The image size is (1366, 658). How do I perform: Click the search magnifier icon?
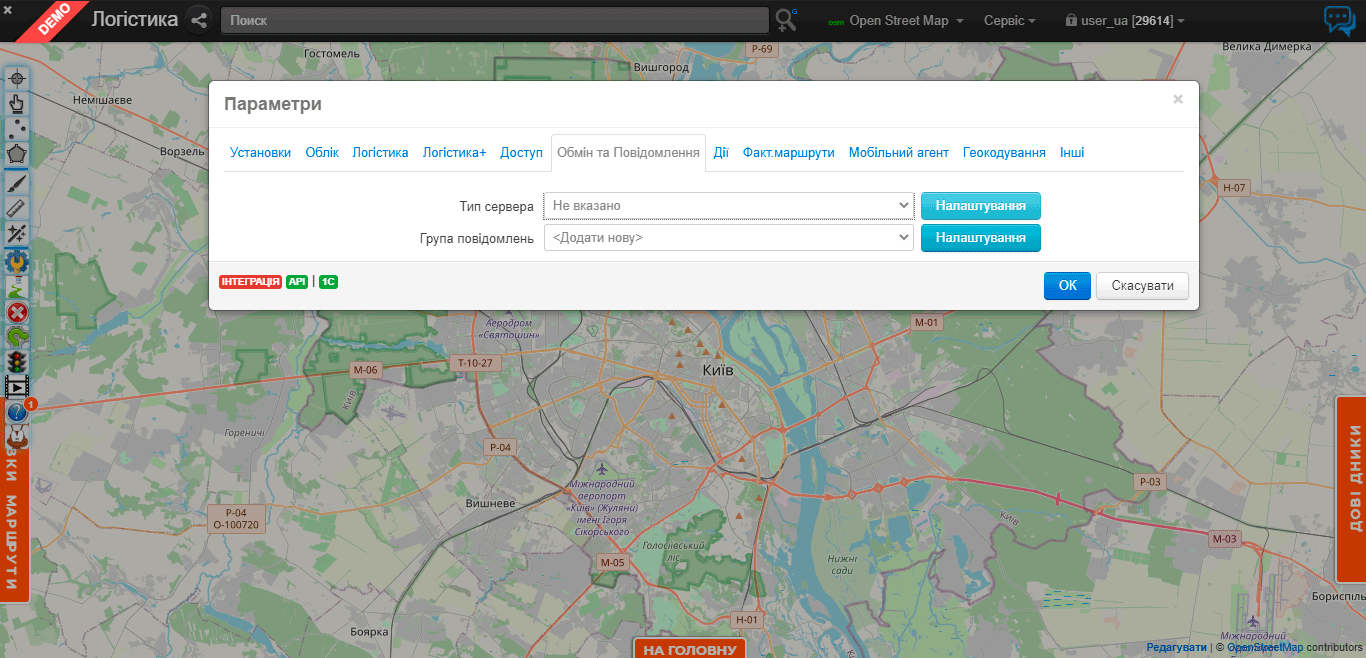[786, 20]
